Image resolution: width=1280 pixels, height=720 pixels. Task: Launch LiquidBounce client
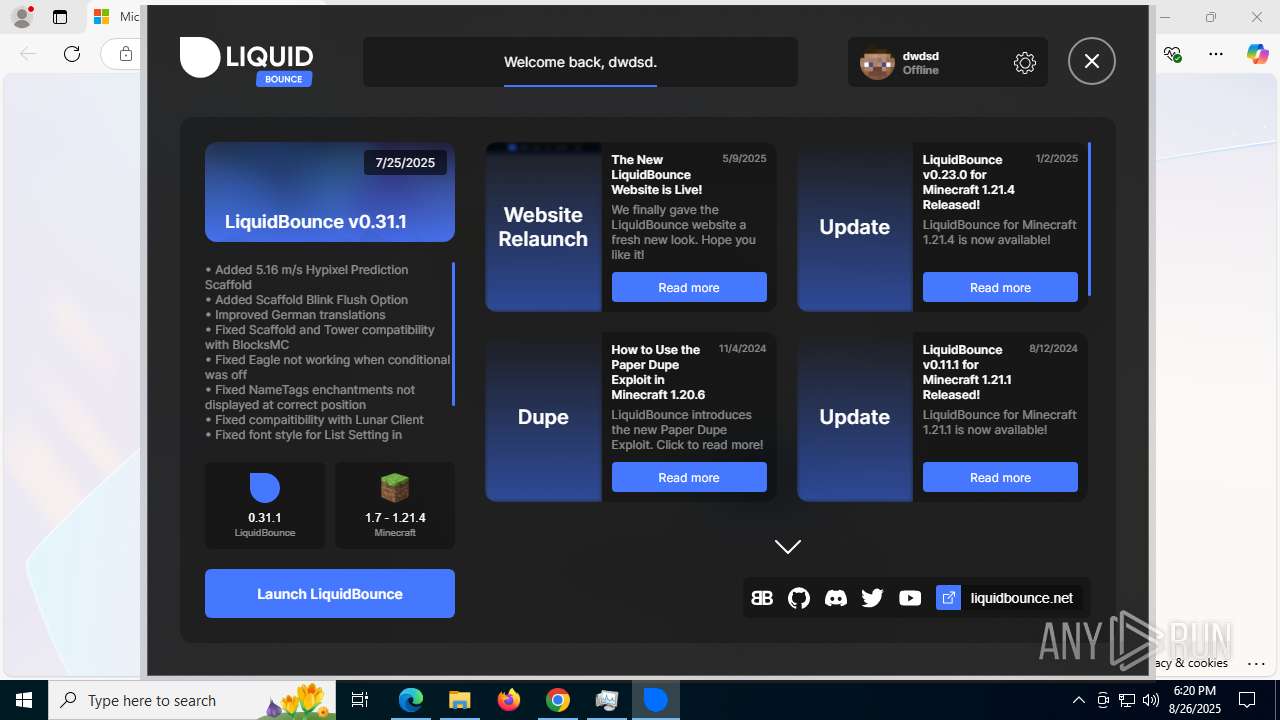click(x=330, y=594)
